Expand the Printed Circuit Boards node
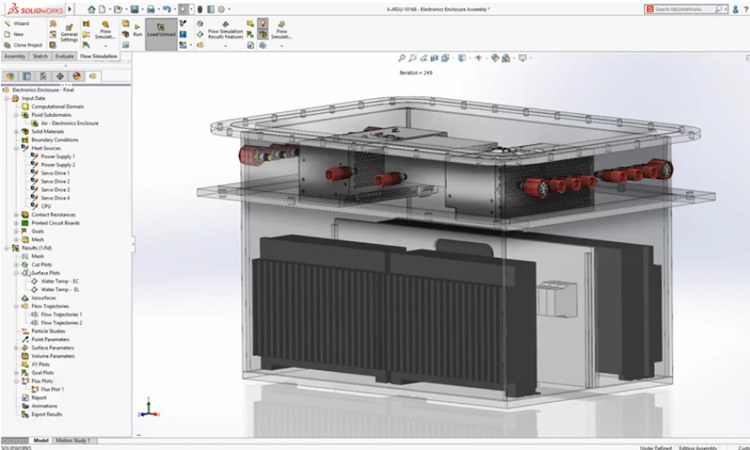Screen dimensions: 750x450 (x=16, y=223)
